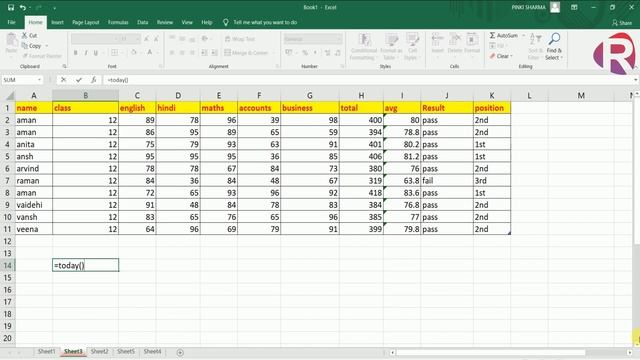Open Conditional Formatting
This screenshot has height=360, width=640.
click(x=364, y=47)
